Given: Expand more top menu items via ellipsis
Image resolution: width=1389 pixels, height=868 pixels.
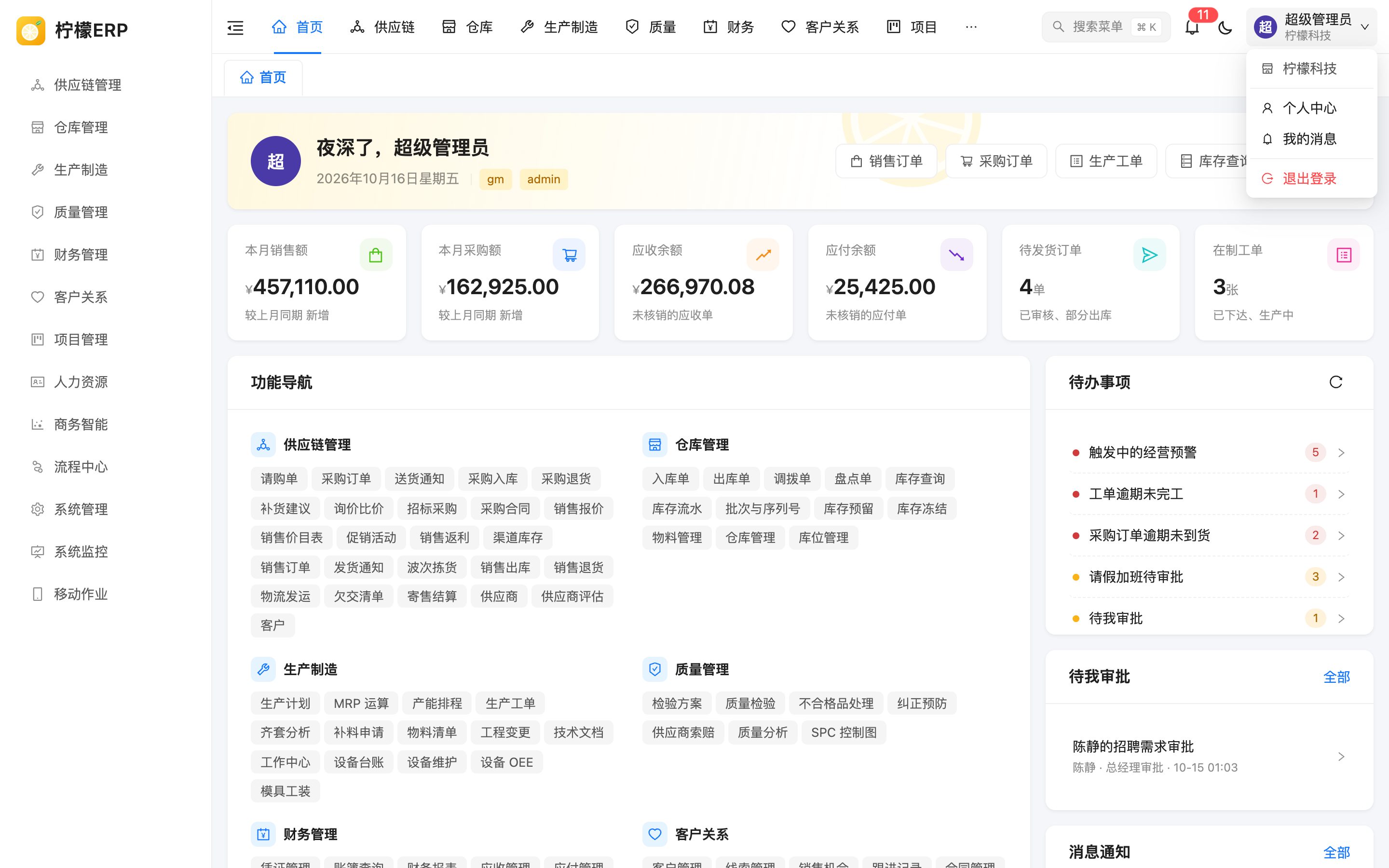Looking at the screenshot, I should coord(971,27).
